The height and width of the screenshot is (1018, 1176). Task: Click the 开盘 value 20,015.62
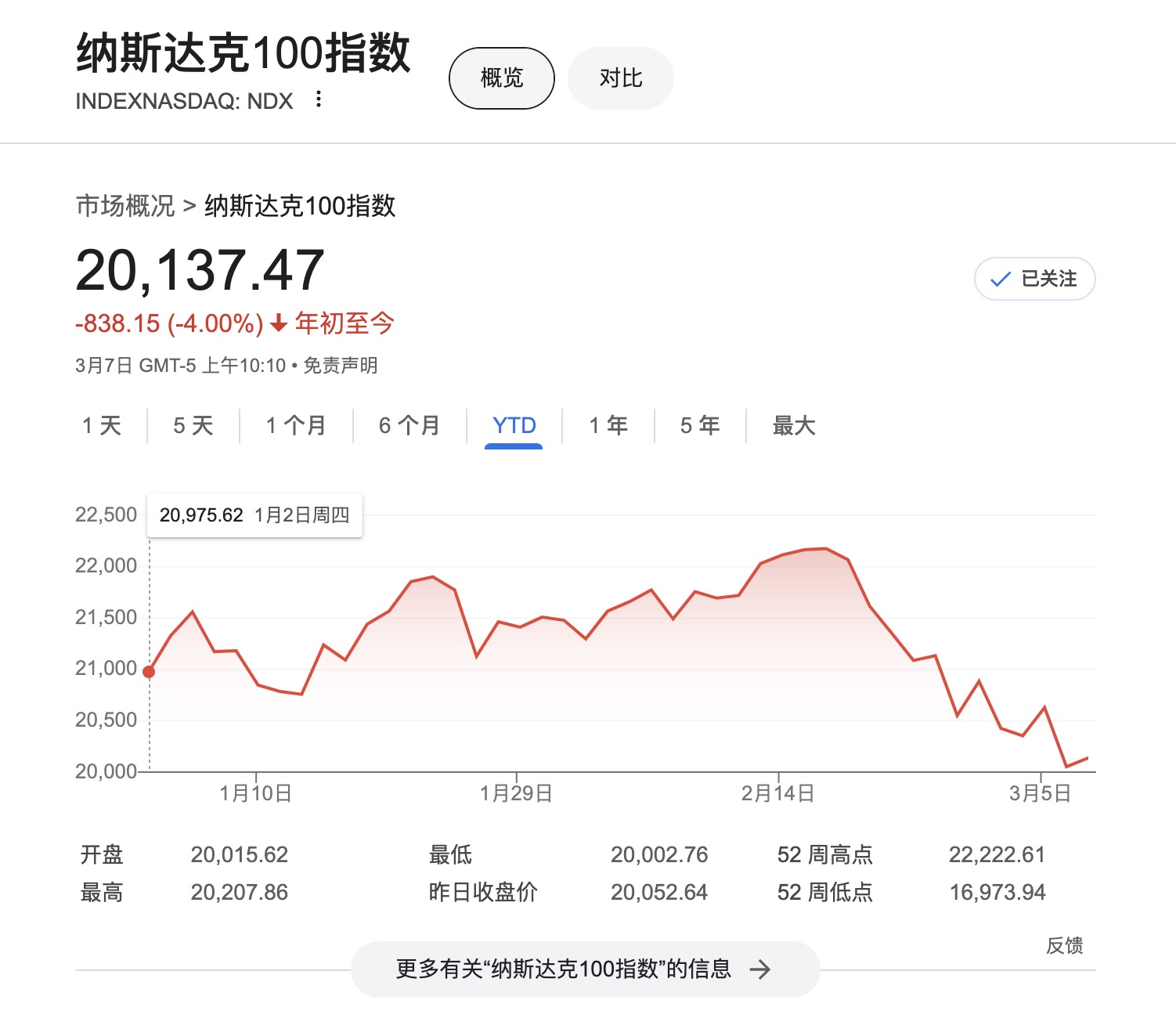(x=240, y=854)
